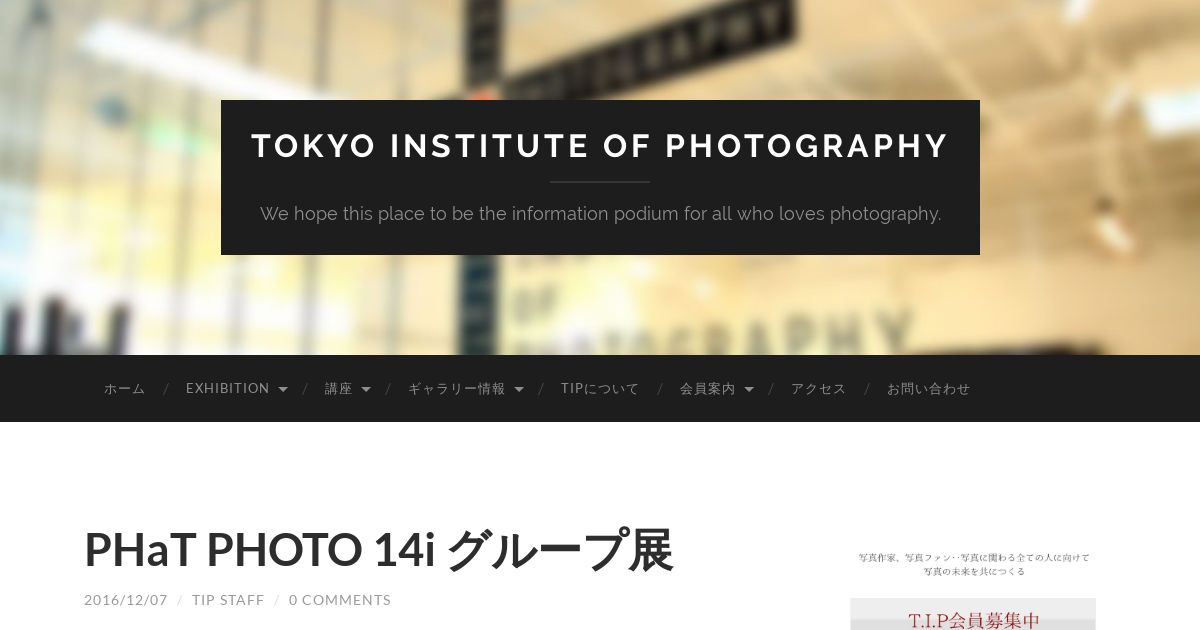Click the 写真作家、写真ファン sidebar caption text
1200x630 pixels.
pyautogui.click(x=974, y=564)
